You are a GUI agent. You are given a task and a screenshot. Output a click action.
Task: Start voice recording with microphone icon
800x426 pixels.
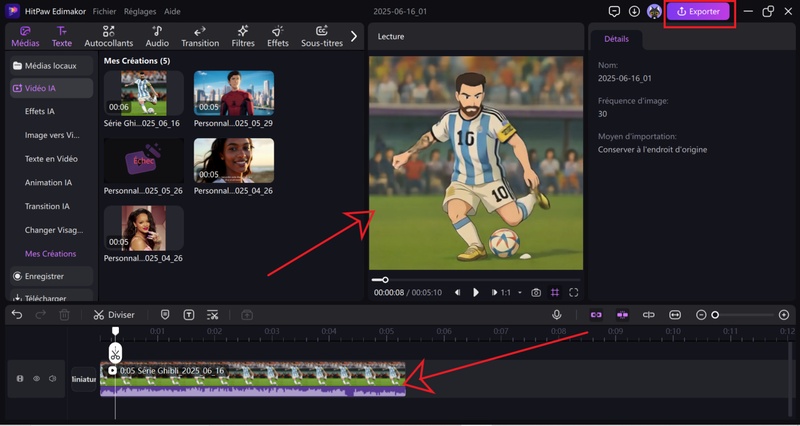click(x=557, y=315)
